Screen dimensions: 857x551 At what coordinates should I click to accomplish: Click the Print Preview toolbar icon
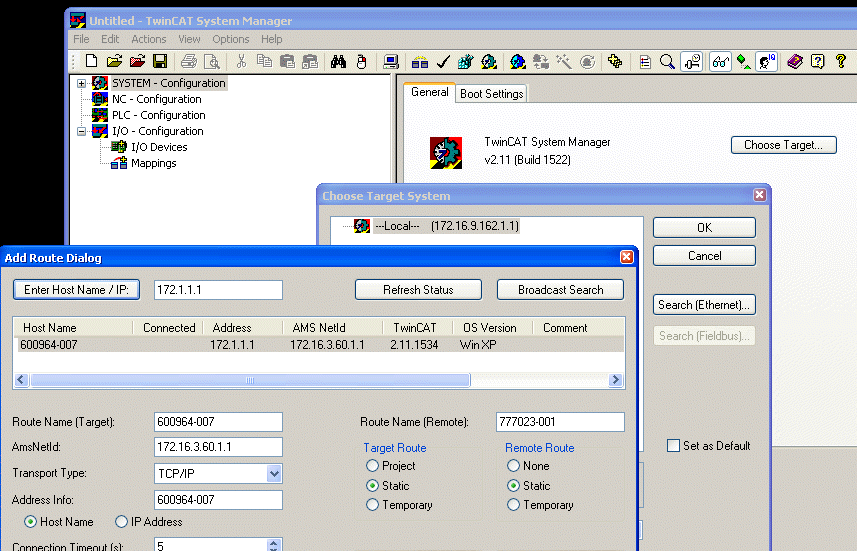pos(212,61)
